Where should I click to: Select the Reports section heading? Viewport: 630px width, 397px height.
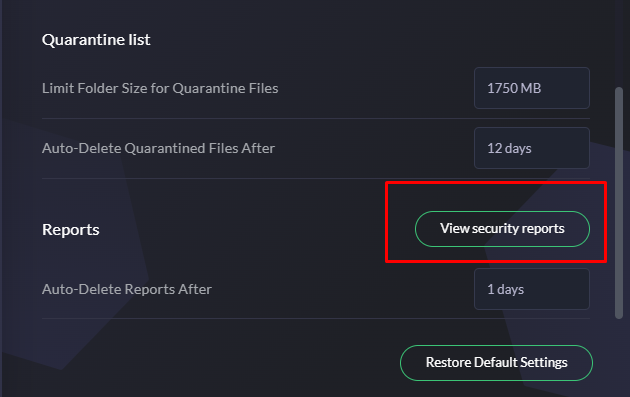click(71, 230)
